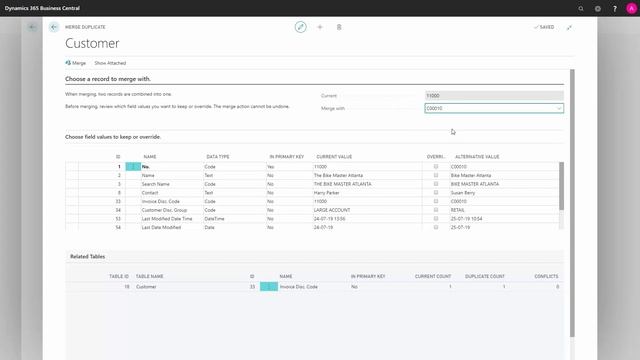Viewport: 640px width, 360px height.
Task: Click the Current field showing 11000
Action: [x=494, y=96]
